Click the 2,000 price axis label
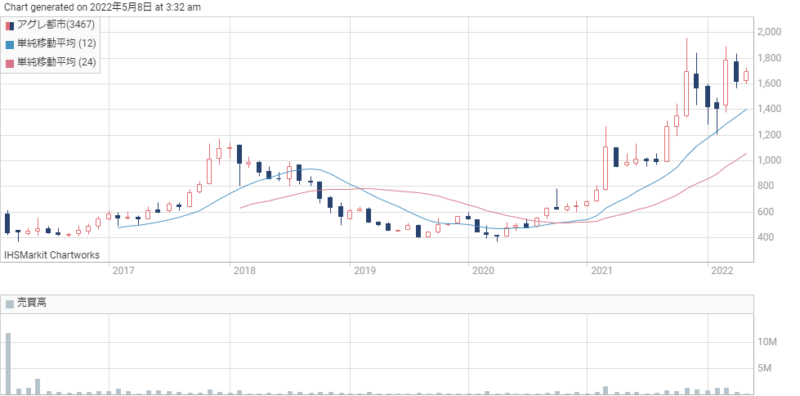800x396 pixels. click(769, 32)
